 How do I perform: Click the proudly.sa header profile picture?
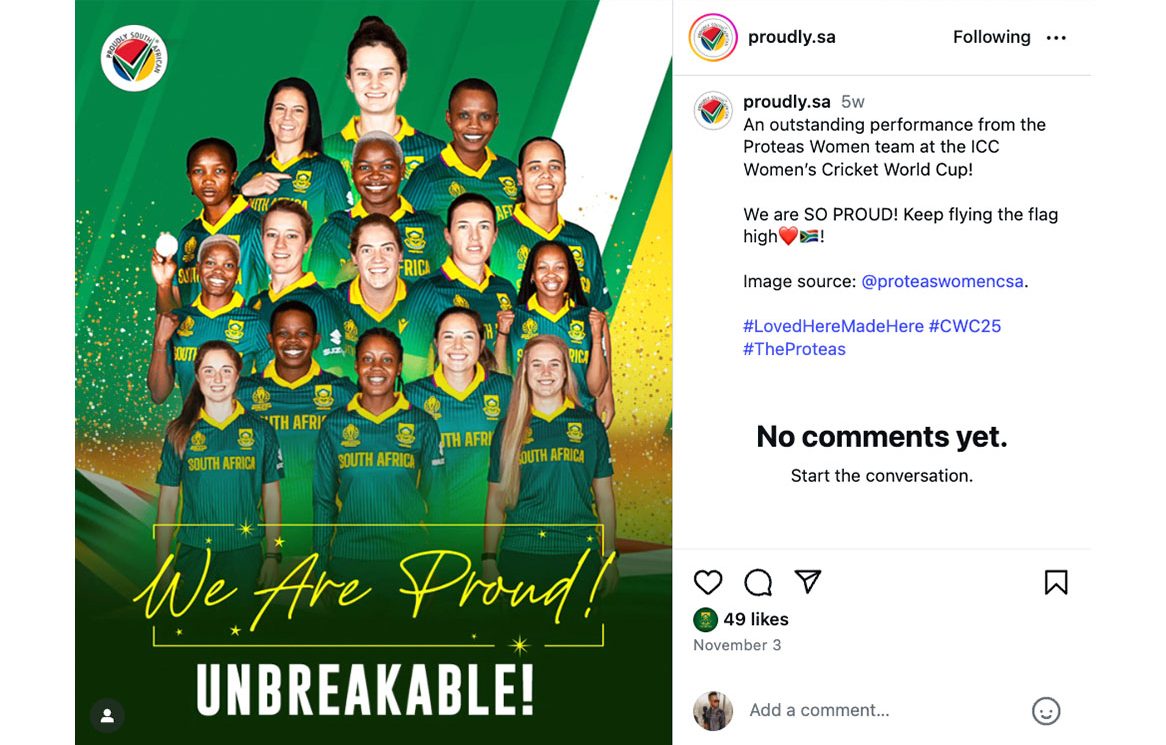coord(713,38)
